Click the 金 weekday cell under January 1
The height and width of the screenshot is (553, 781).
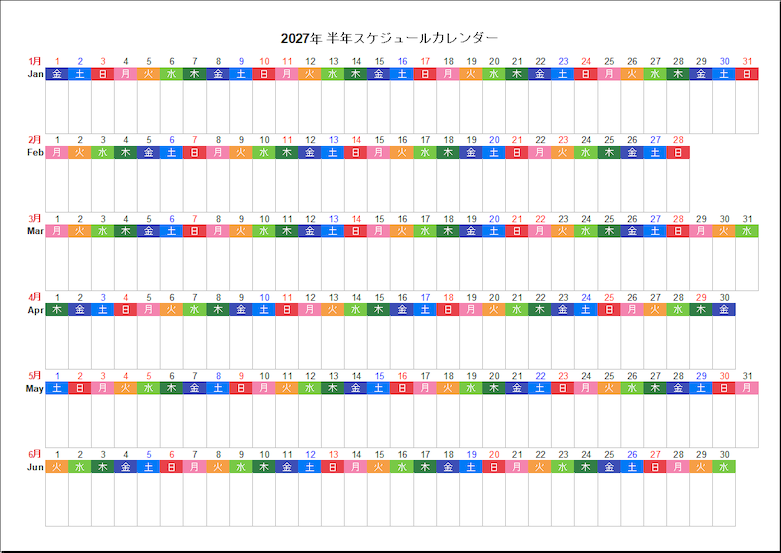coord(57,74)
